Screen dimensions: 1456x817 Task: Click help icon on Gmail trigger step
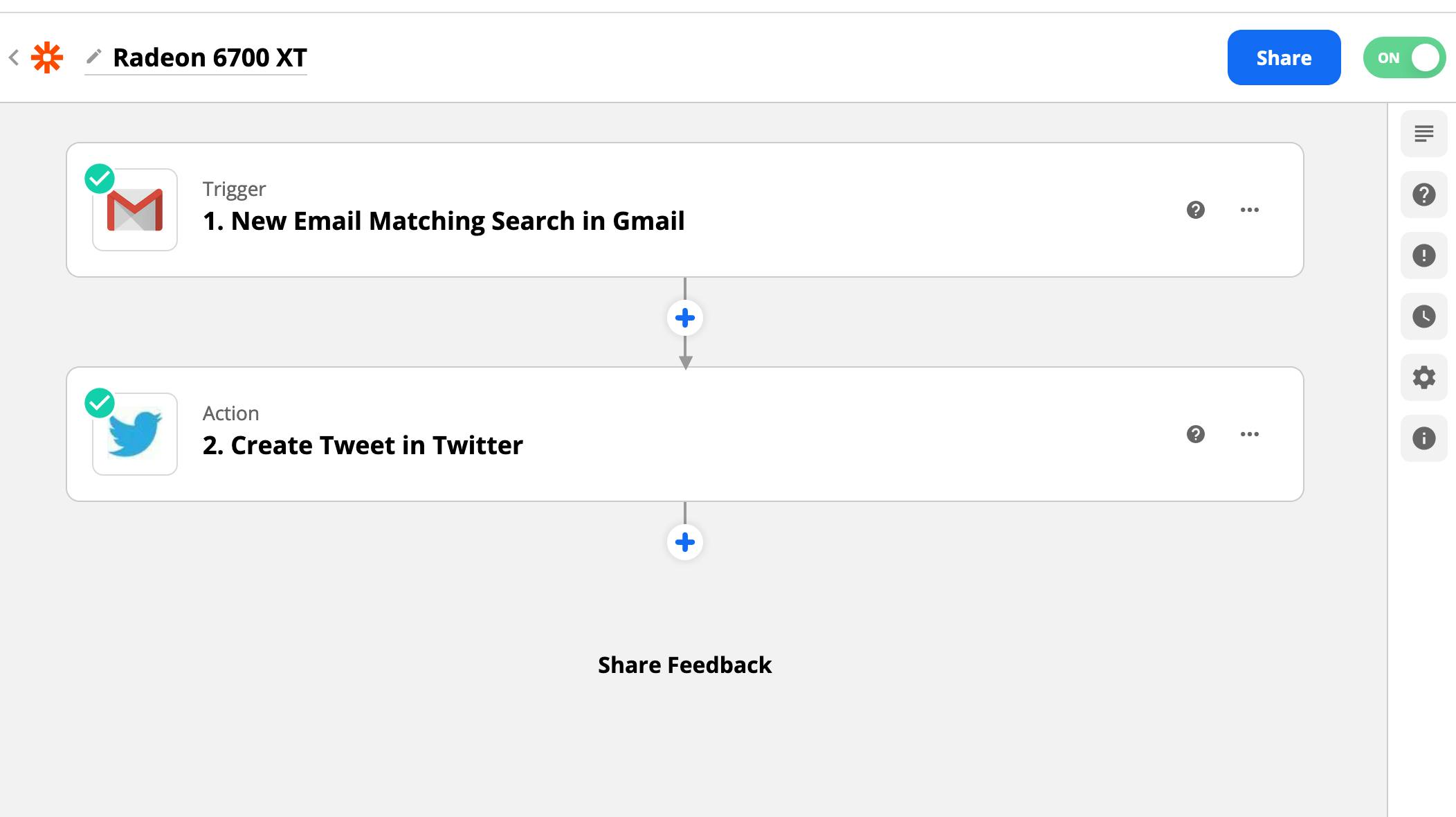(x=1195, y=210)
